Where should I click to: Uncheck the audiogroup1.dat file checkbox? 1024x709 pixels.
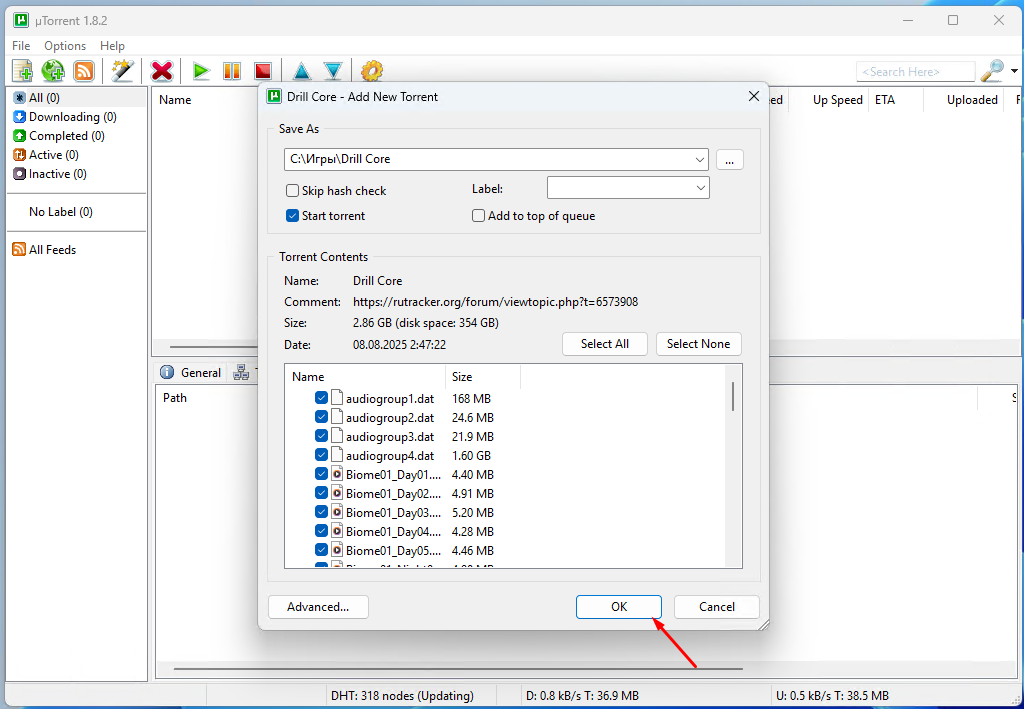coord(321,398)
